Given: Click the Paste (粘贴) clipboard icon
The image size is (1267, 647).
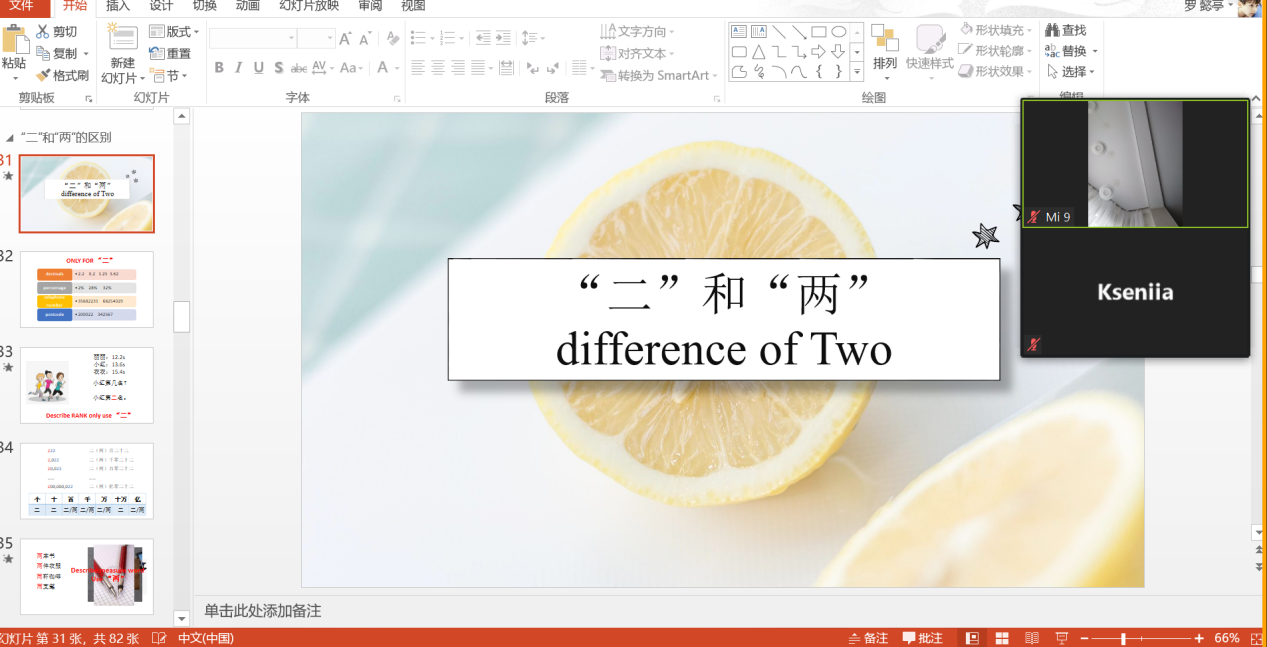Looking at the screenshot, I should click(14, 41).
